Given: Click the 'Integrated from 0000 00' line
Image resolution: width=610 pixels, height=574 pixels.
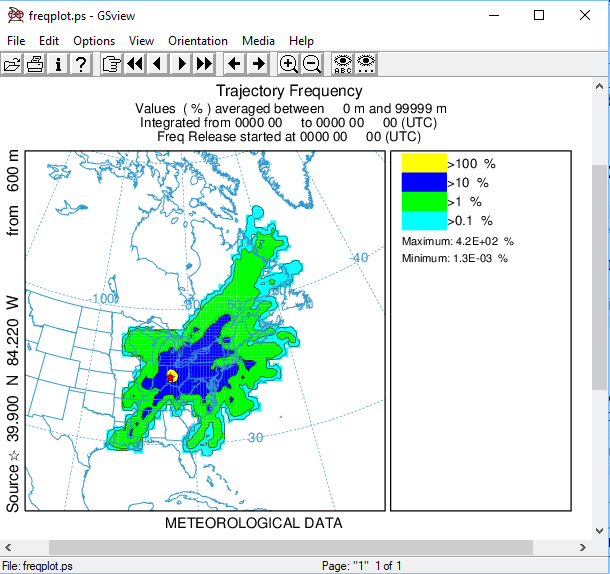Looking at the screenshot, I should point(289,123).
